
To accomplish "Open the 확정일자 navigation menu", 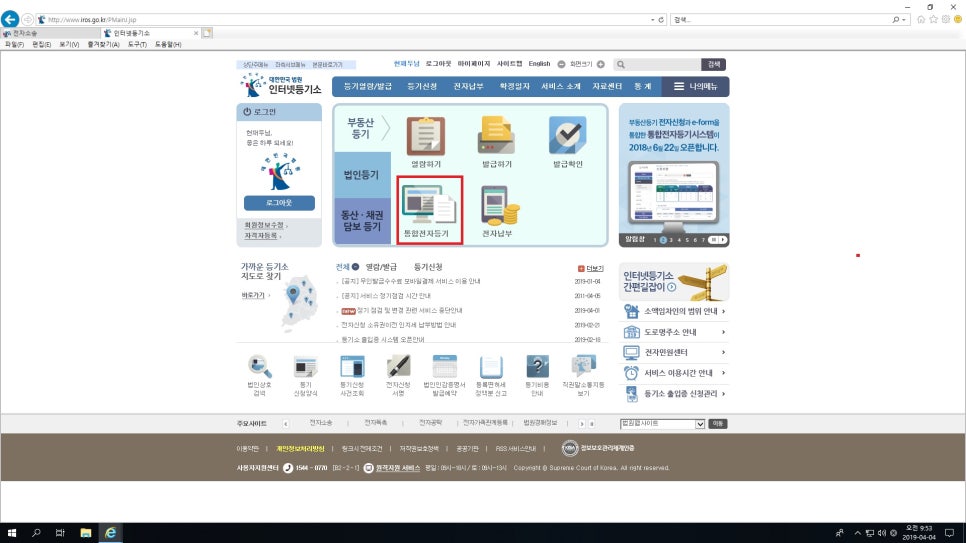I will [514, 86].
